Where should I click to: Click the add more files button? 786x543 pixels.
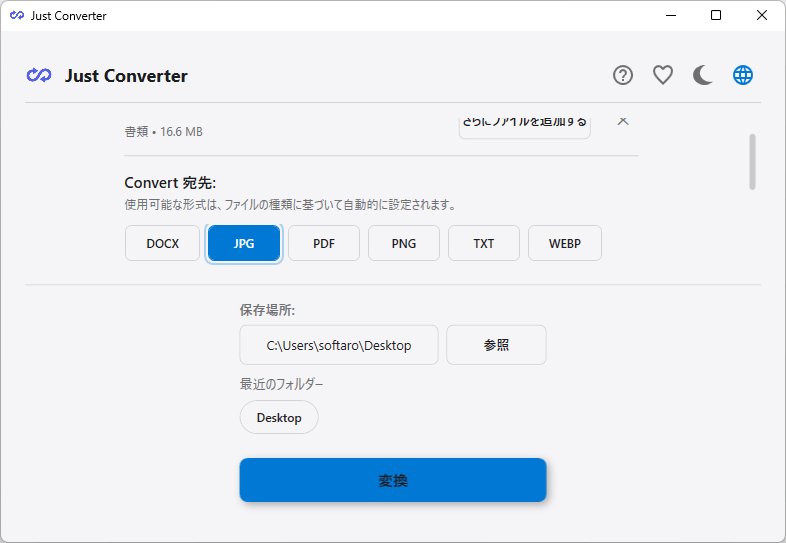coord(524,127)
